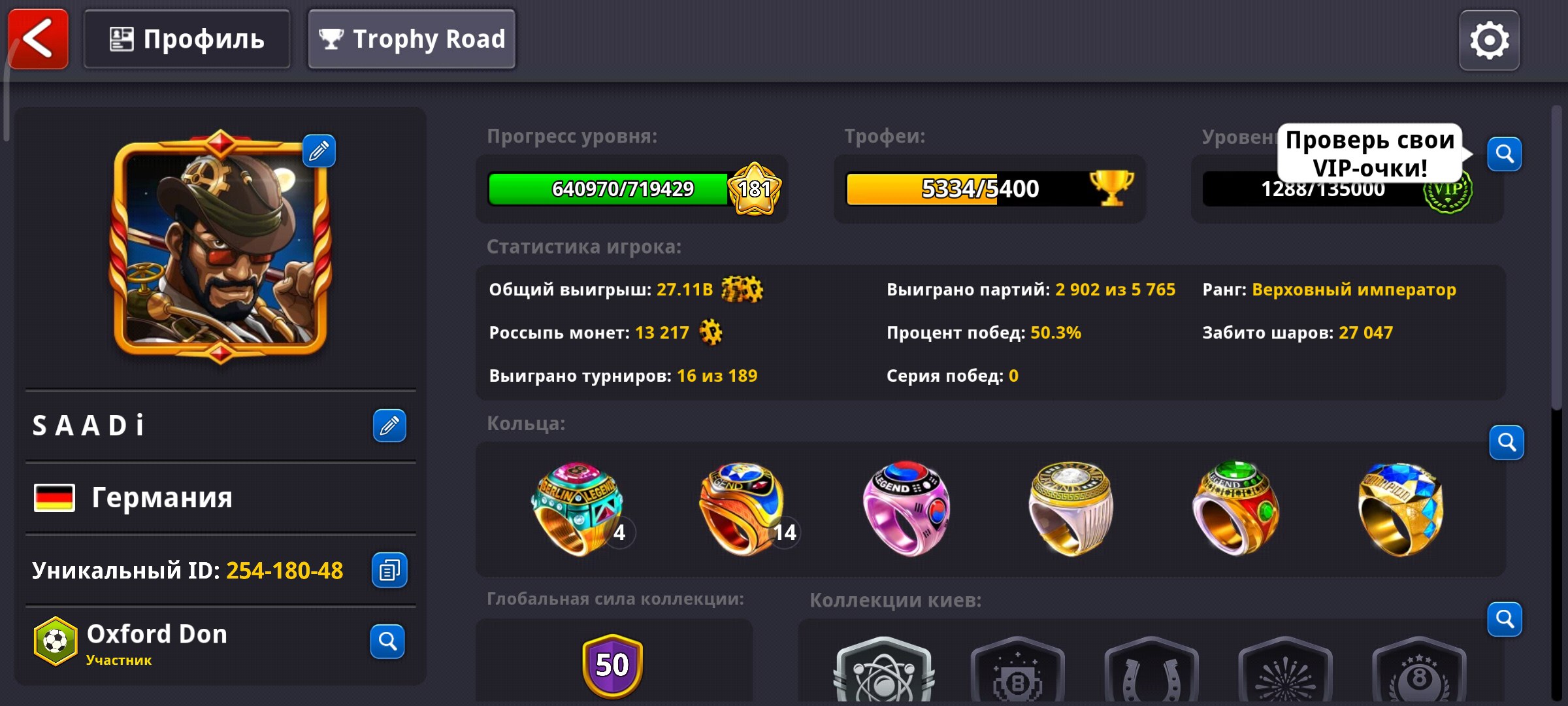The width and height of the screenshot is (1568, 706).
Task: Edit avatar with the pencil icon
Action: 319,151
